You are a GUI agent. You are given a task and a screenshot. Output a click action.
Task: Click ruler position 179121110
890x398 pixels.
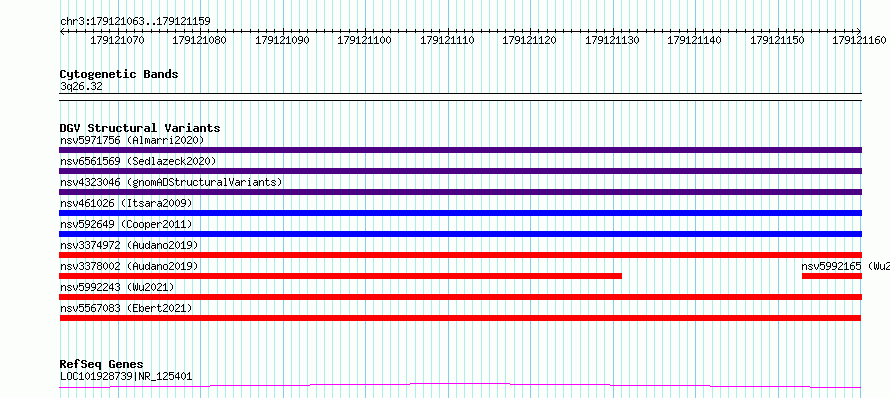[x=448, y=40]
